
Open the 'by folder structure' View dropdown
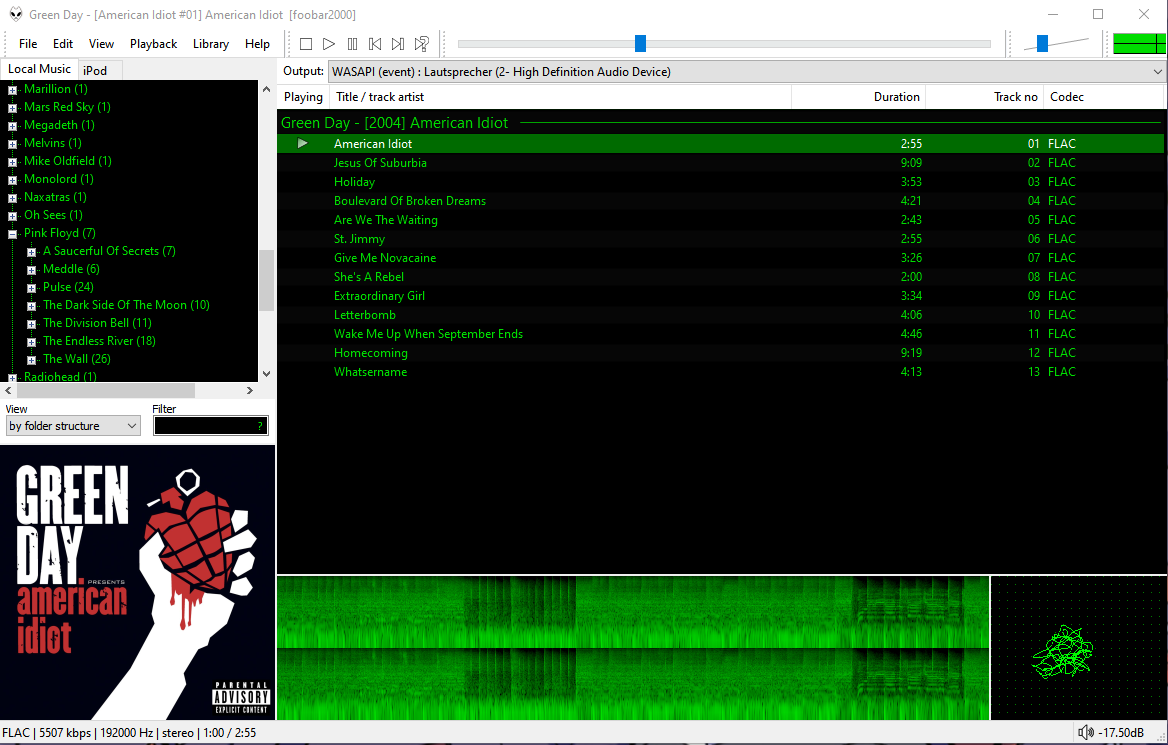[x=72, y=426]
